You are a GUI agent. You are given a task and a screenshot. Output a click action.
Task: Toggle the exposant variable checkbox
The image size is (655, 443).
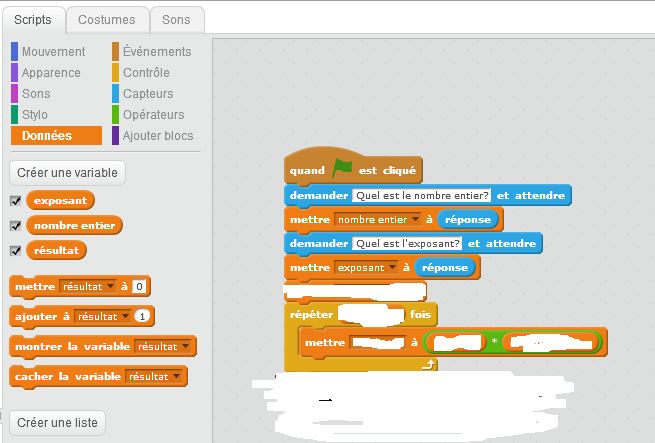pyautogui.click(x=15, y=201)
